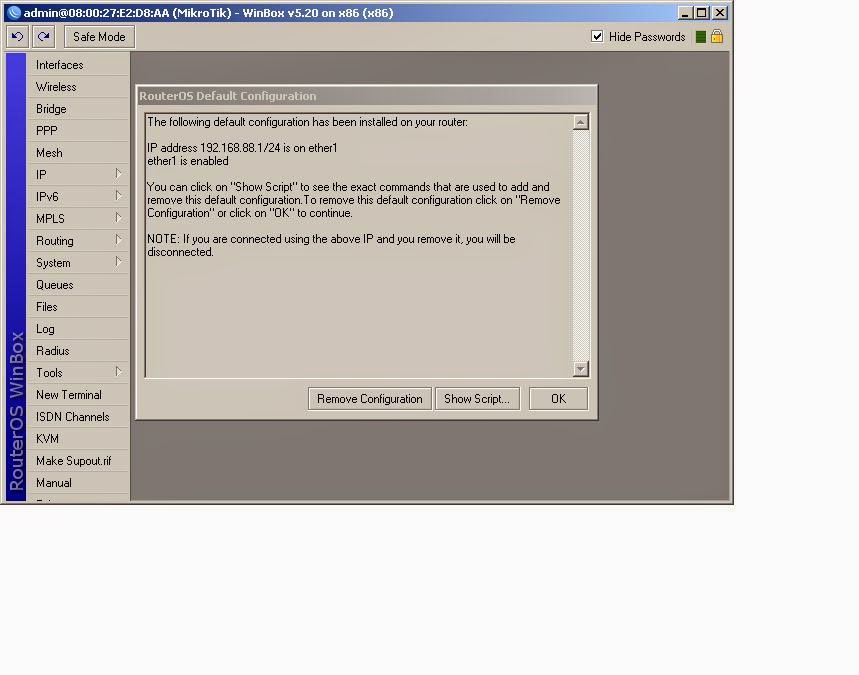
Task: Uncheck Hide Passwords checkbox
Action: click(597, 37)
